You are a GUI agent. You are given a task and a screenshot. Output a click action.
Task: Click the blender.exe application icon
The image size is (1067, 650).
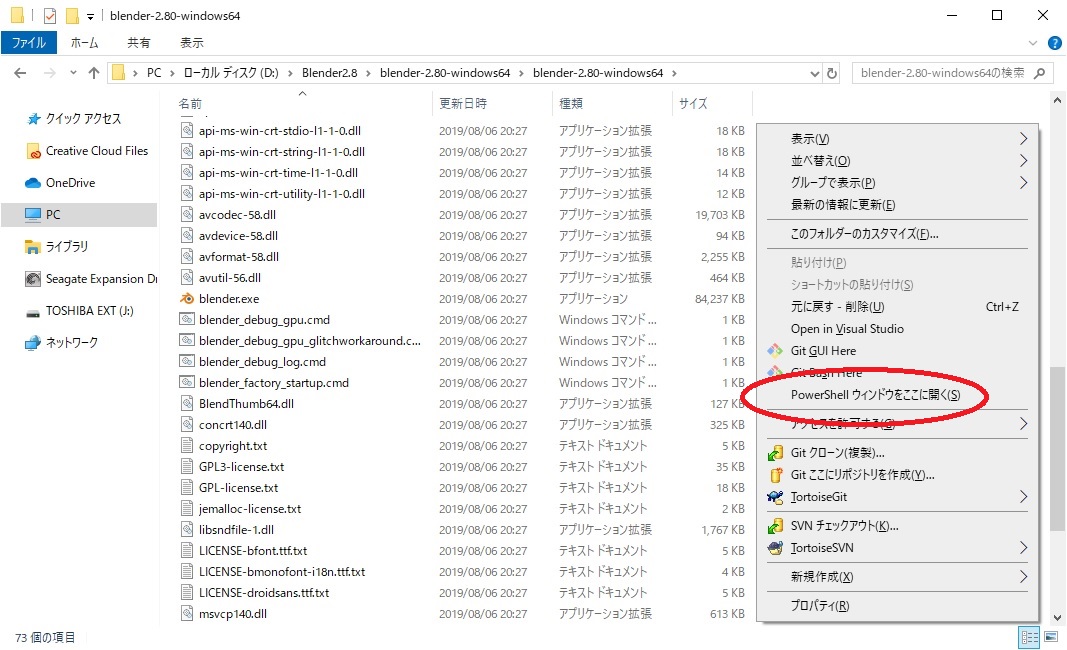pos(187,298)
